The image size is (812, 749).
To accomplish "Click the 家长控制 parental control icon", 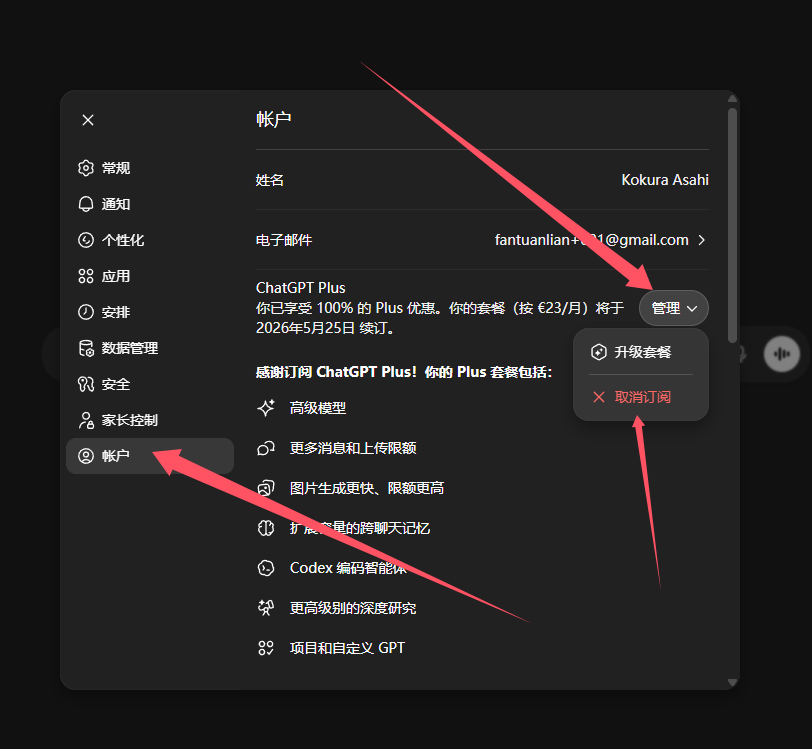I will point(86,420).
